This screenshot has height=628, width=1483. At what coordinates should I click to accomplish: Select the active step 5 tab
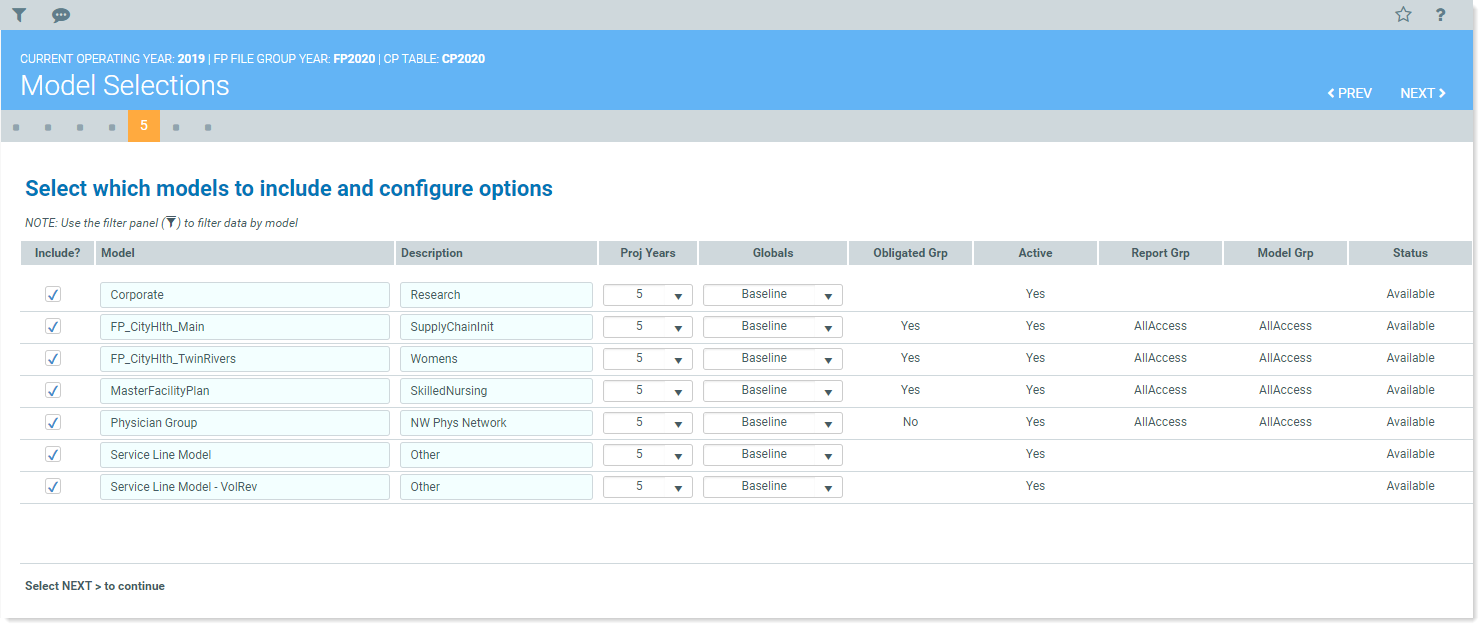pos(144,126)
